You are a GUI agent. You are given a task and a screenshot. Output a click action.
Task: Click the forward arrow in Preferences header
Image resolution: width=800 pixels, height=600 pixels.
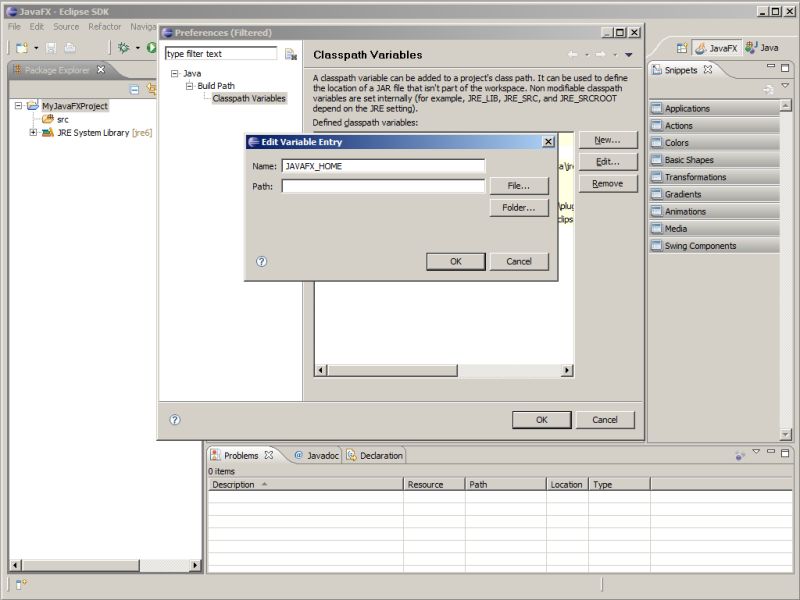click(x=601, y=55)
